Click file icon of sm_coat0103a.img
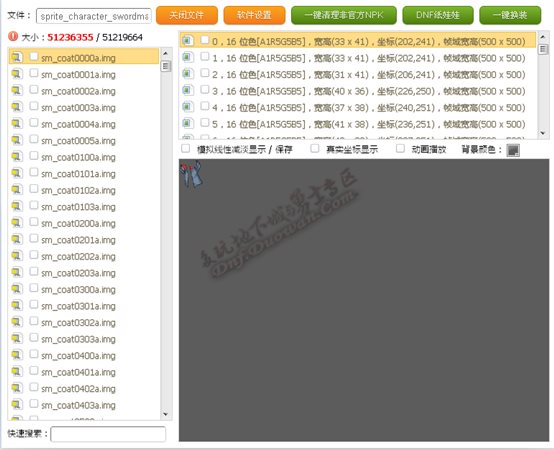Viewport: 554px width, 450px height. click(x=17, y=206)
